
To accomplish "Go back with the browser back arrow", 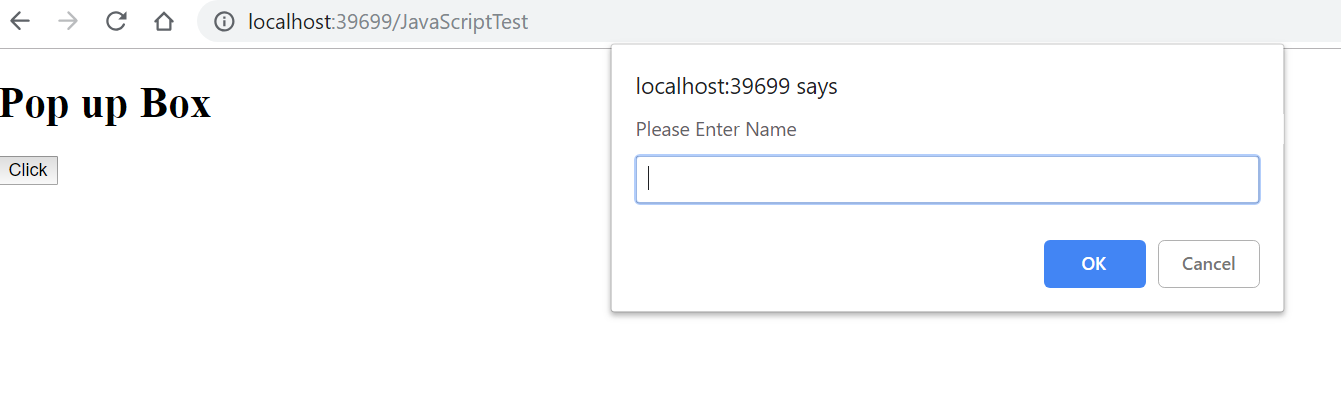I will tap(20, 21).
